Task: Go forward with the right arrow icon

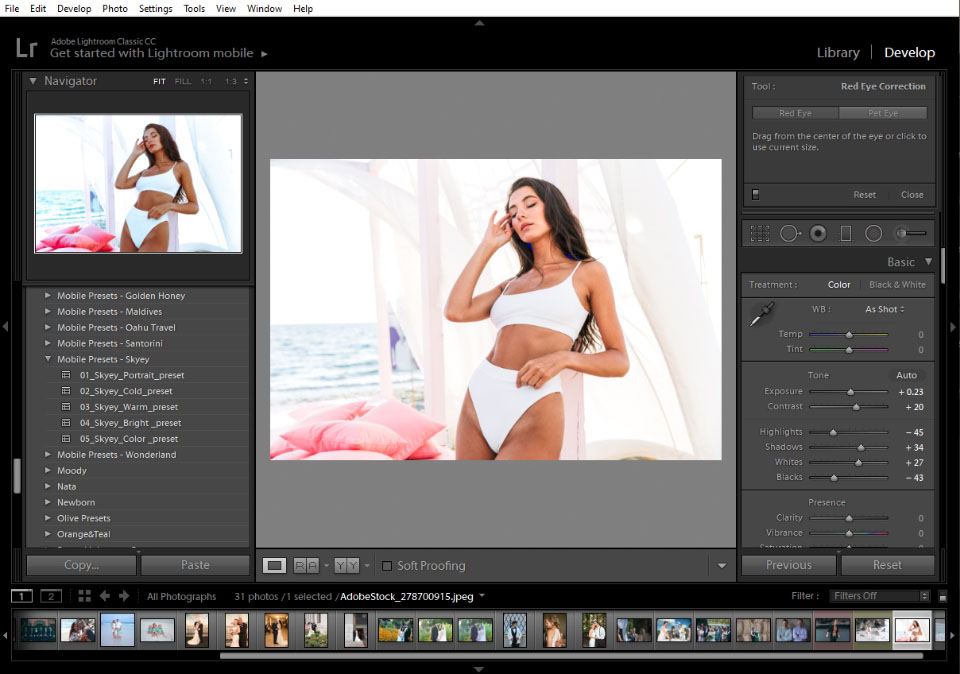Action: pos(124,596)
